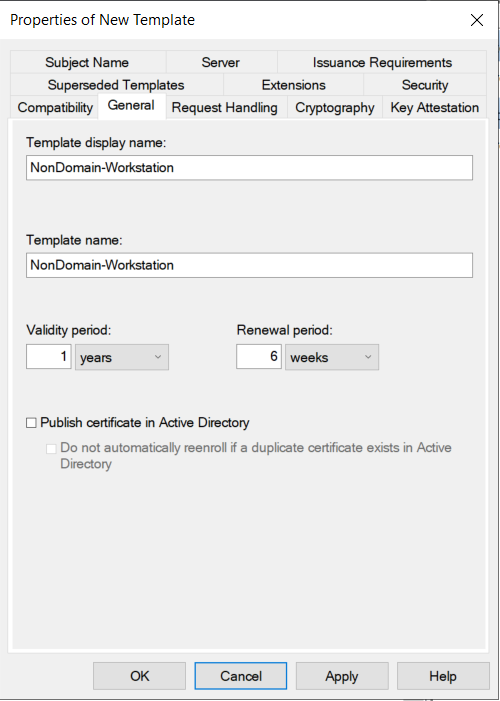This screenshot has height=701, width=500.
Task: Open the Request Handling tab
Action: (x=225, y=107)
